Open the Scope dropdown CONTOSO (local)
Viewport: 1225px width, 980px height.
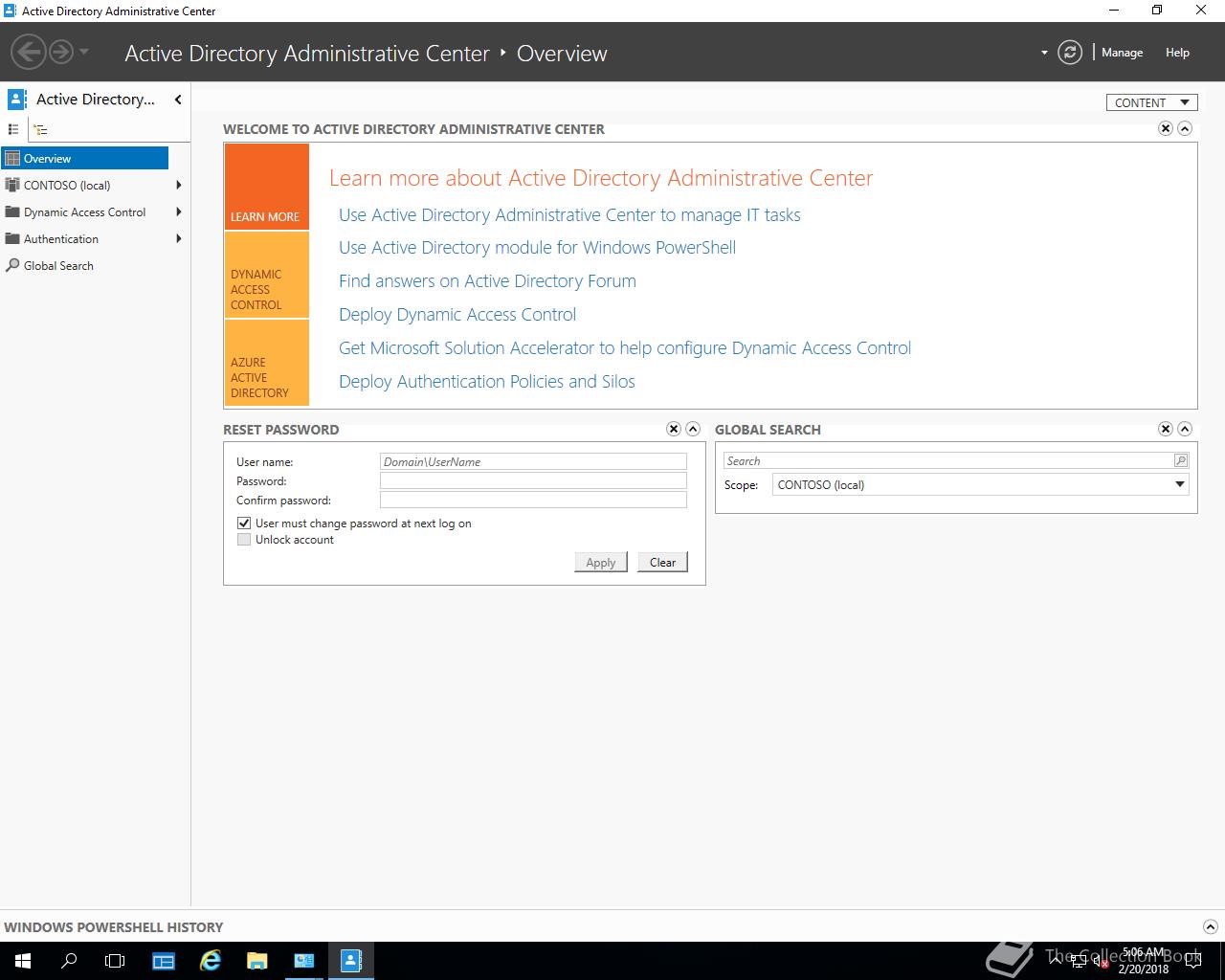[x=981, y=485]
